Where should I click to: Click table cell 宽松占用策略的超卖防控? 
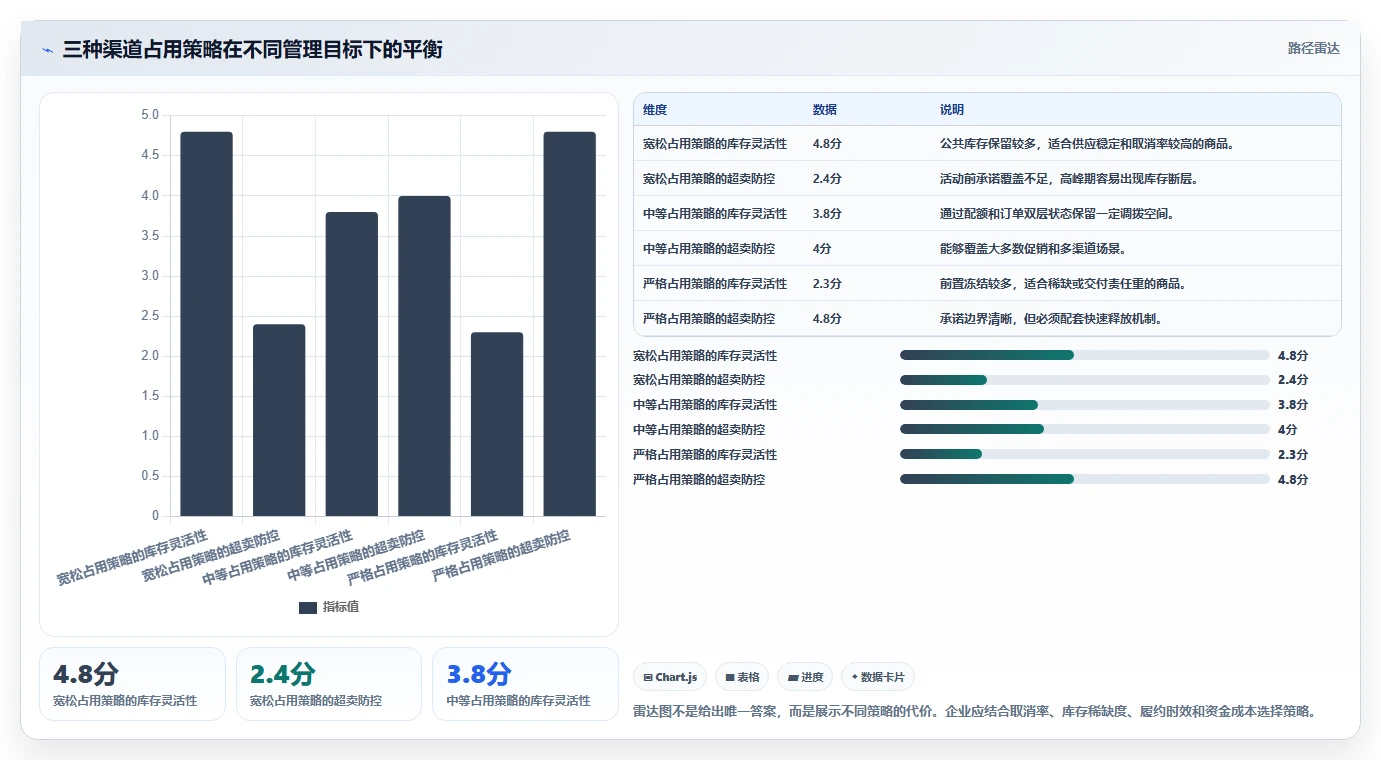[x=709, y=179]
